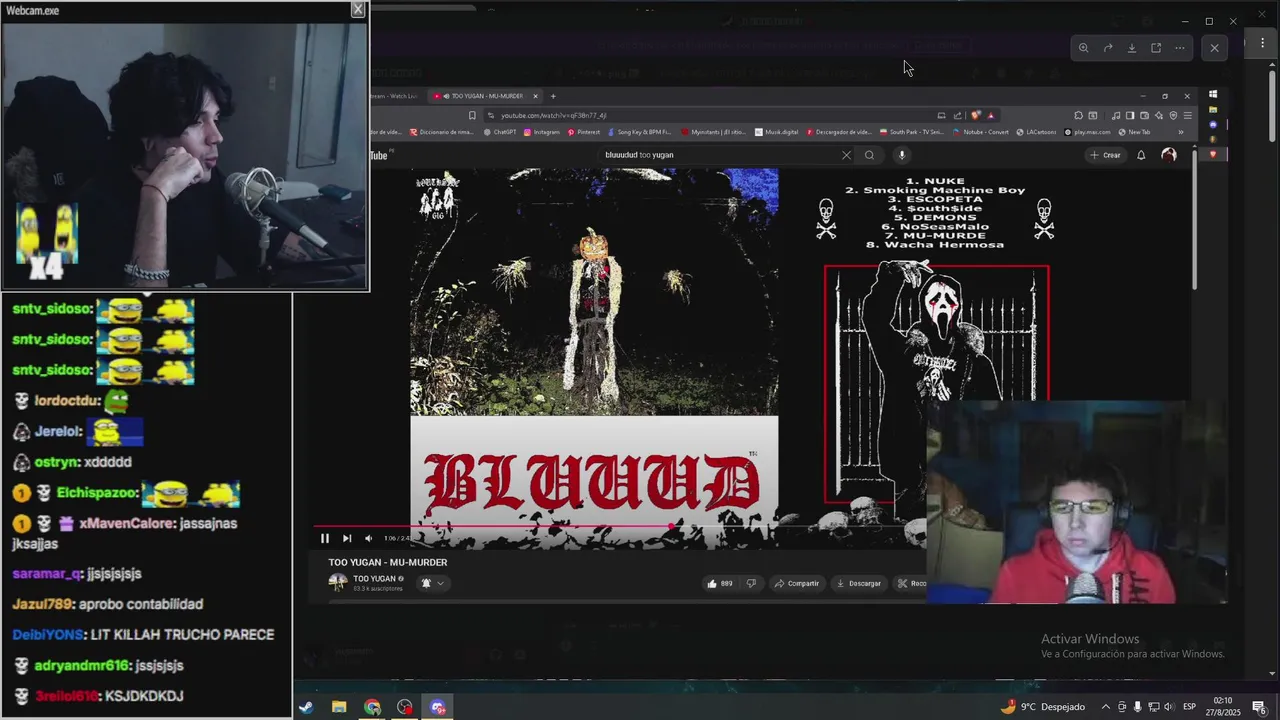This screenshot has height=720, width=1280.
Task: Click chat message from Jazul789
Action: coord(108,604)
